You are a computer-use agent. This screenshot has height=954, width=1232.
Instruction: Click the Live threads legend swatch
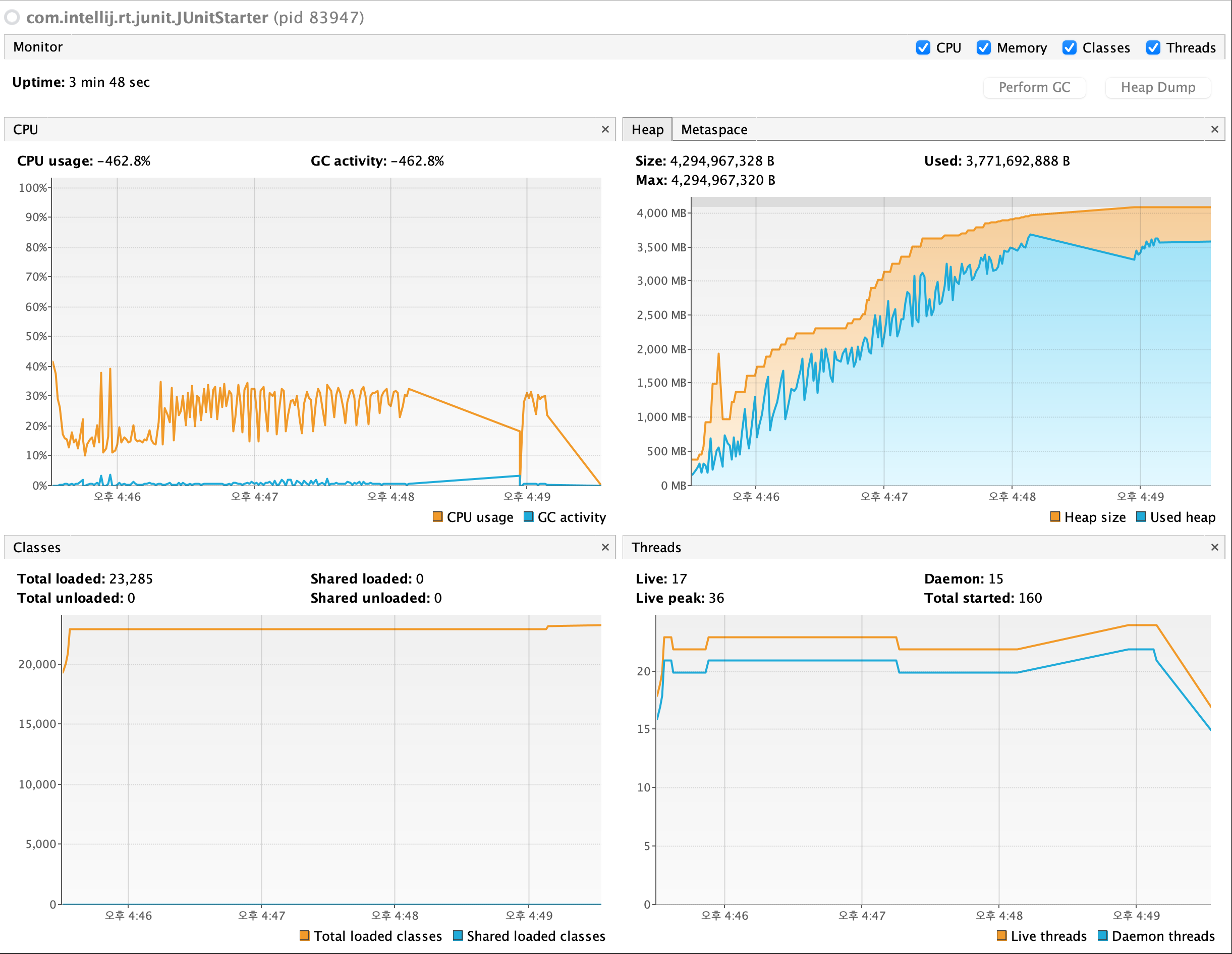tap(1001, 935)
